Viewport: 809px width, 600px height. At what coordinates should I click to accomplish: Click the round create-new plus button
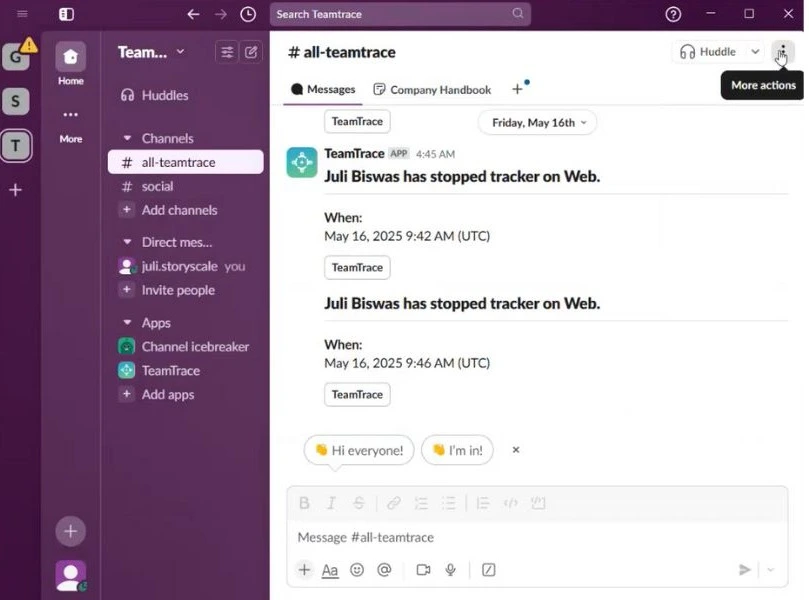pyautogui.click(x=71, y=531)
